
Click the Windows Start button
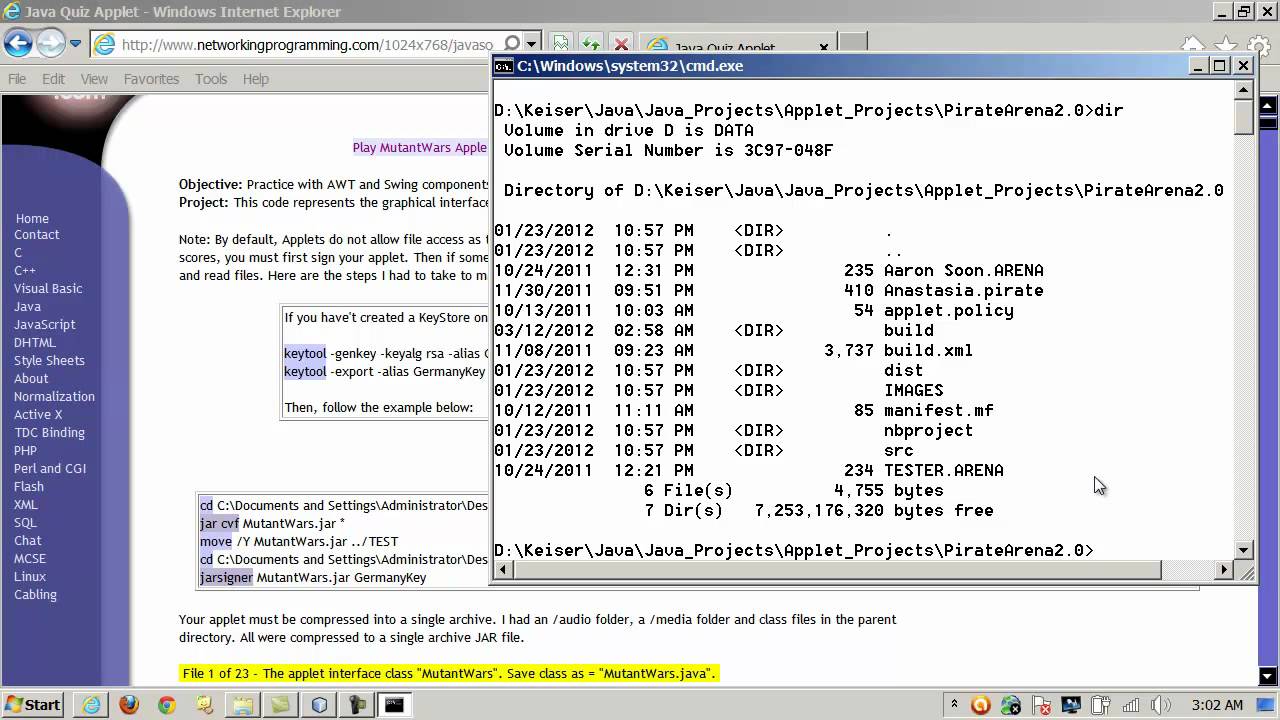31,705
